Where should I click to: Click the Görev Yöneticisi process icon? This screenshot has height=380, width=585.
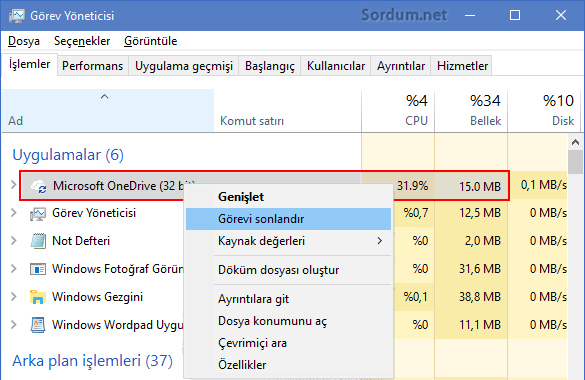pyautogui.click(x=38, y=213)
